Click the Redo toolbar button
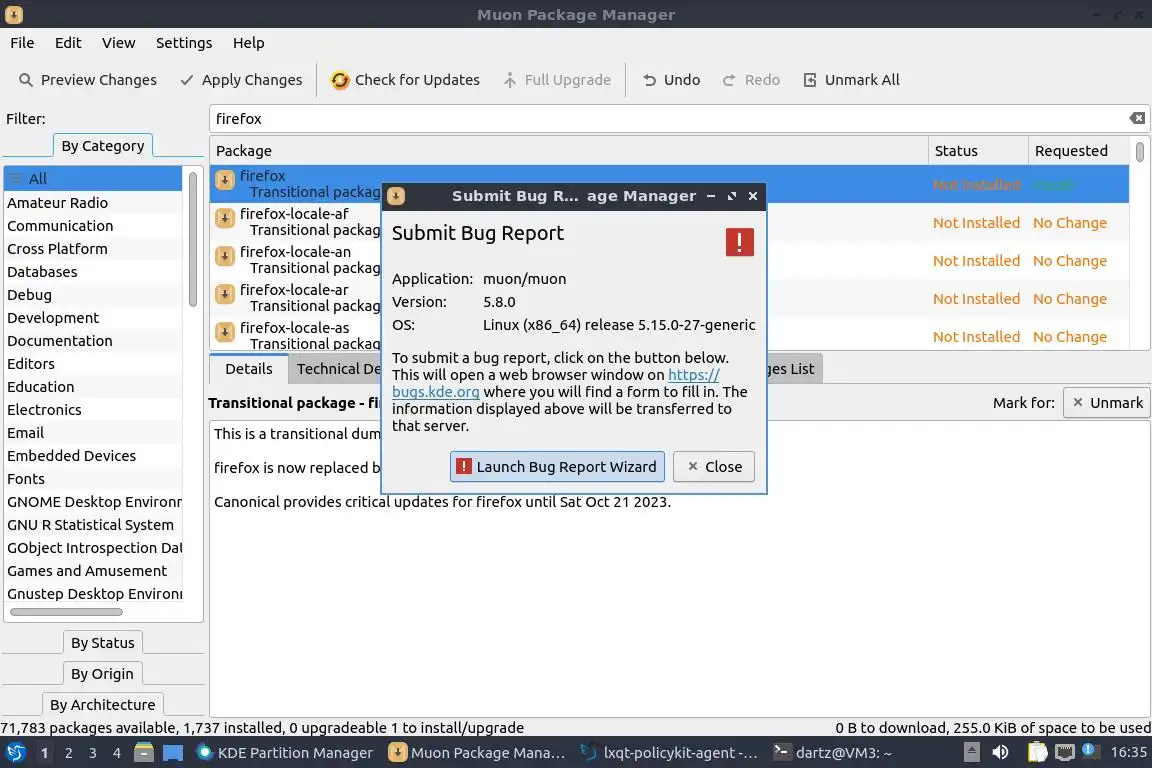This screenshot has width=1152, height=768. pyautogui.click(x=751, y=79)
